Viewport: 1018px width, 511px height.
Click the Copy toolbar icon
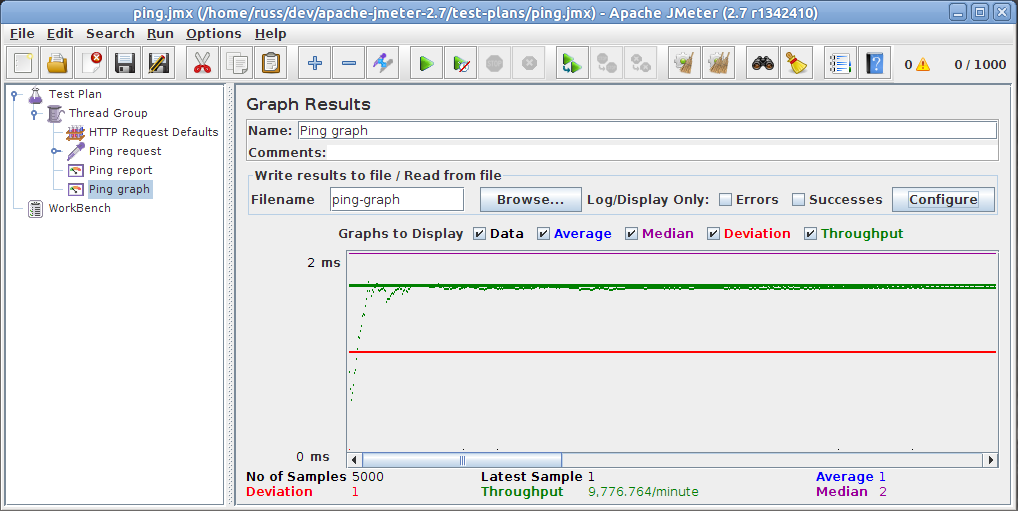236,63
